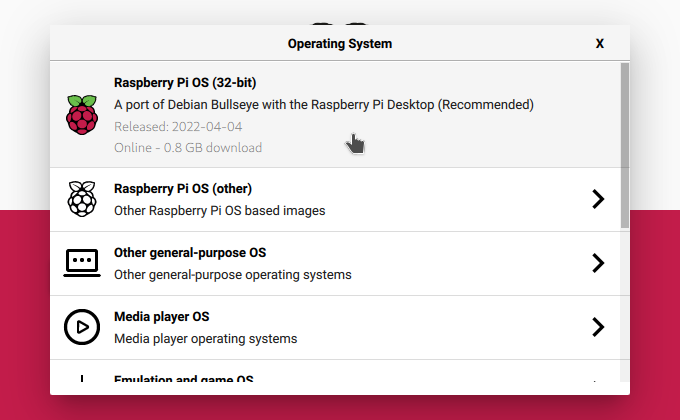Open the Raspberry Pi OS (other) title
Viewport: 680px width, 420px height.
click(183, 189)
